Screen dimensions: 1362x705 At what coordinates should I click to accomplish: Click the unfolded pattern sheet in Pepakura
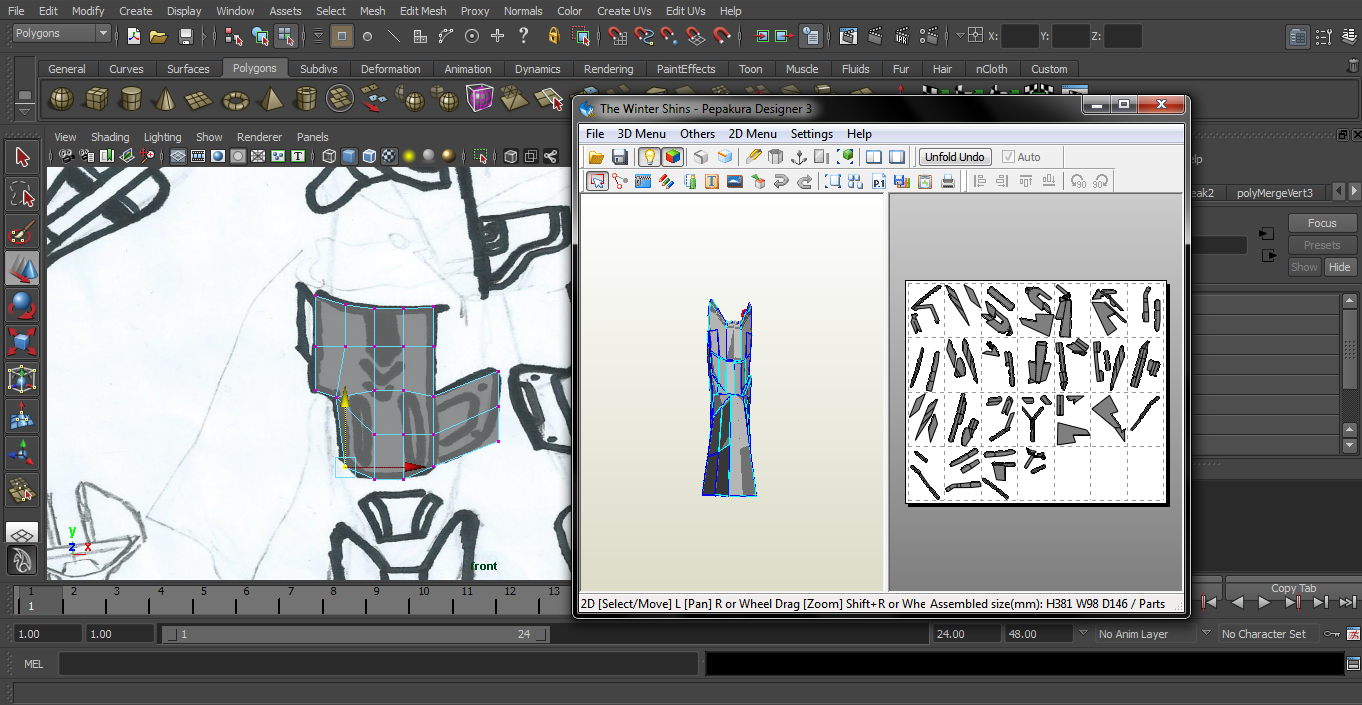1036,391
